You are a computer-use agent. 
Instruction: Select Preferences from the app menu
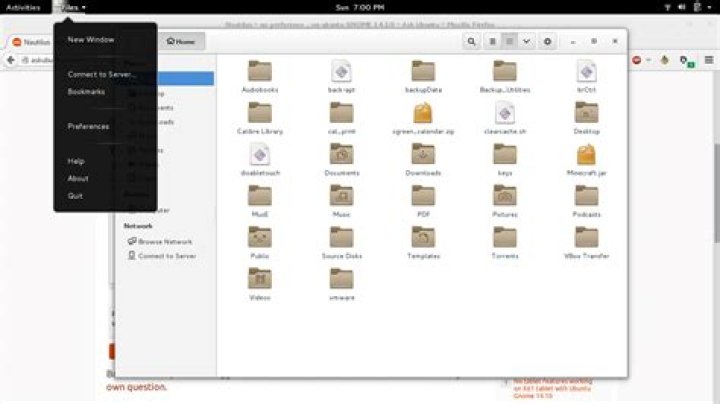(88, 126)
